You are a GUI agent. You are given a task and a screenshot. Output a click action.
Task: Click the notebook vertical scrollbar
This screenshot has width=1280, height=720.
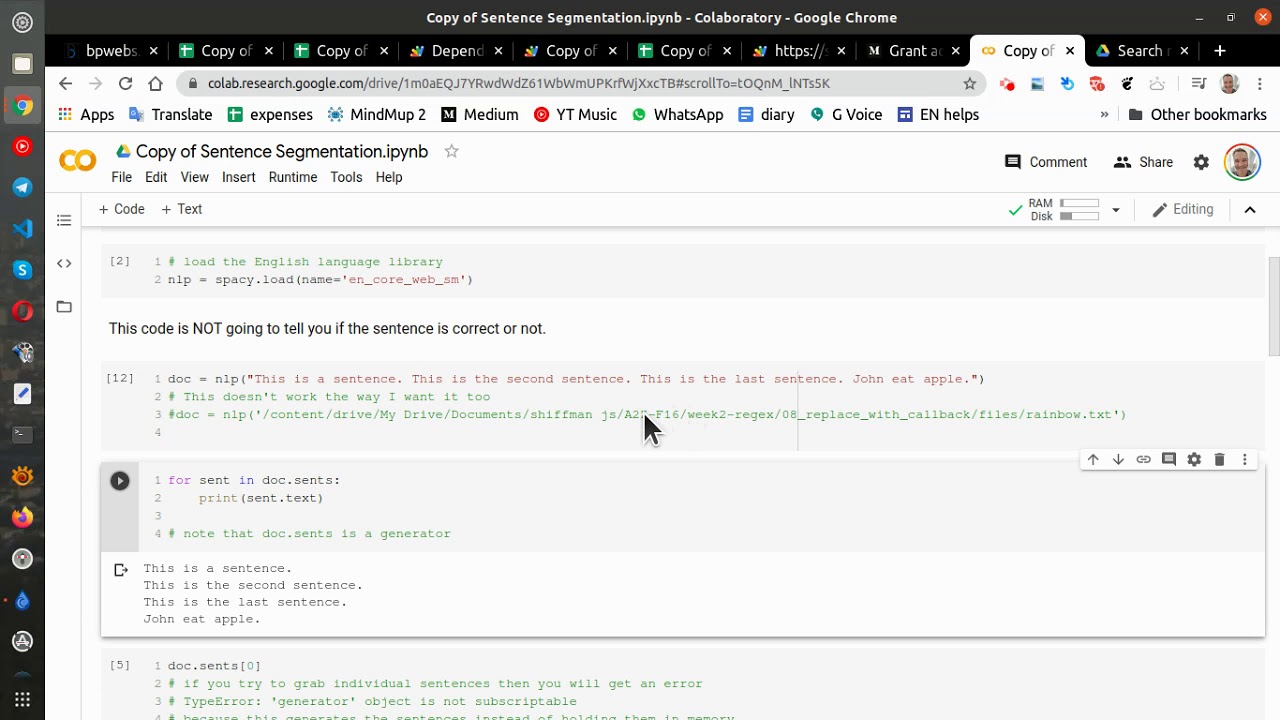click(x=1273, y=305)
